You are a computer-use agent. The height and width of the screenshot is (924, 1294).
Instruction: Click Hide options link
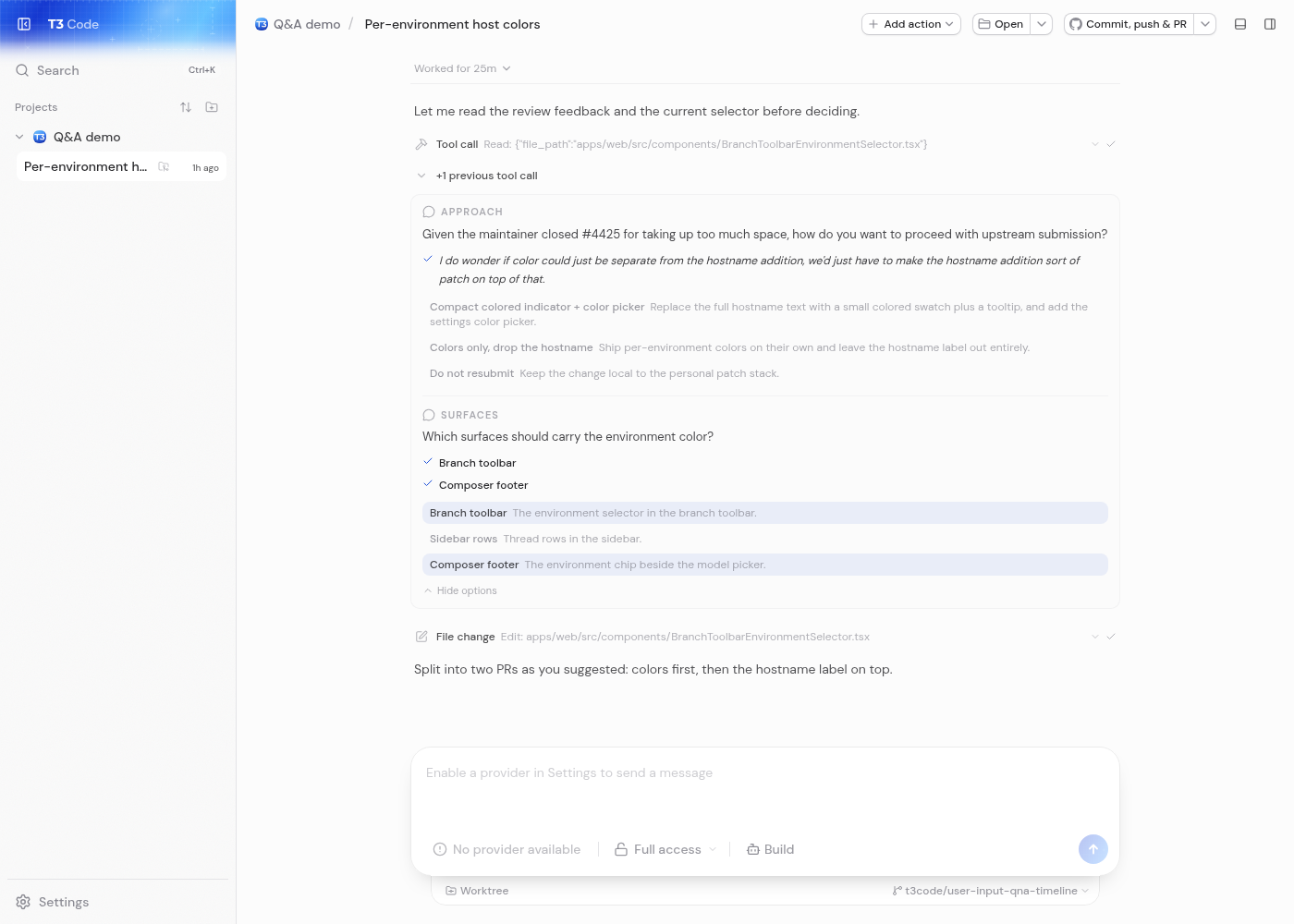(x=460, y=590)
